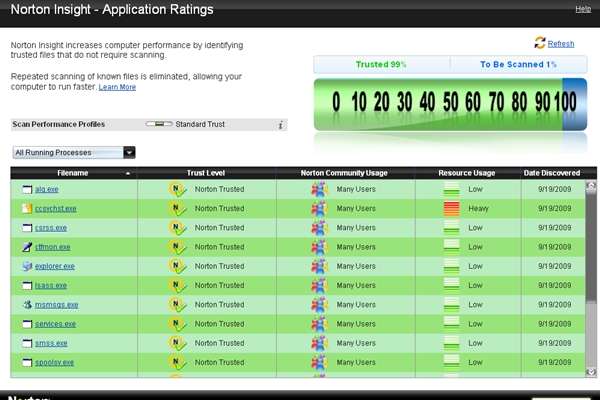This screenshot has height=400, width=600.
Task: Click the Norton Trusted badge for spoolsv.exe
Action: click(x=178, y=362)
